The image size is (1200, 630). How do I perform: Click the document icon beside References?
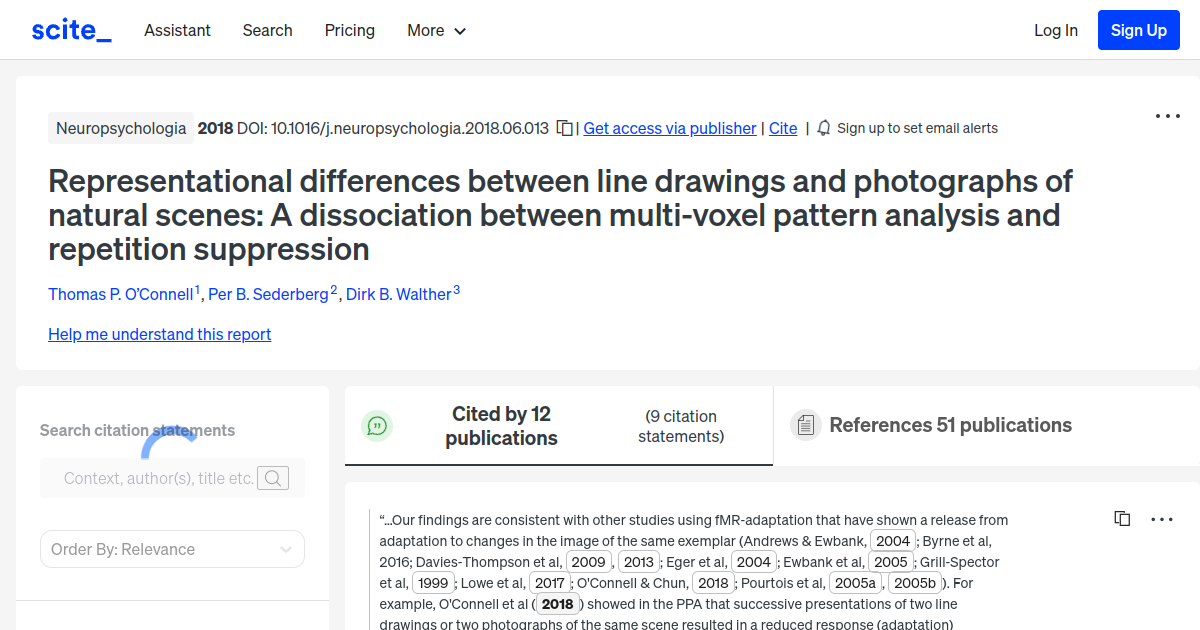tap(805, 425)
